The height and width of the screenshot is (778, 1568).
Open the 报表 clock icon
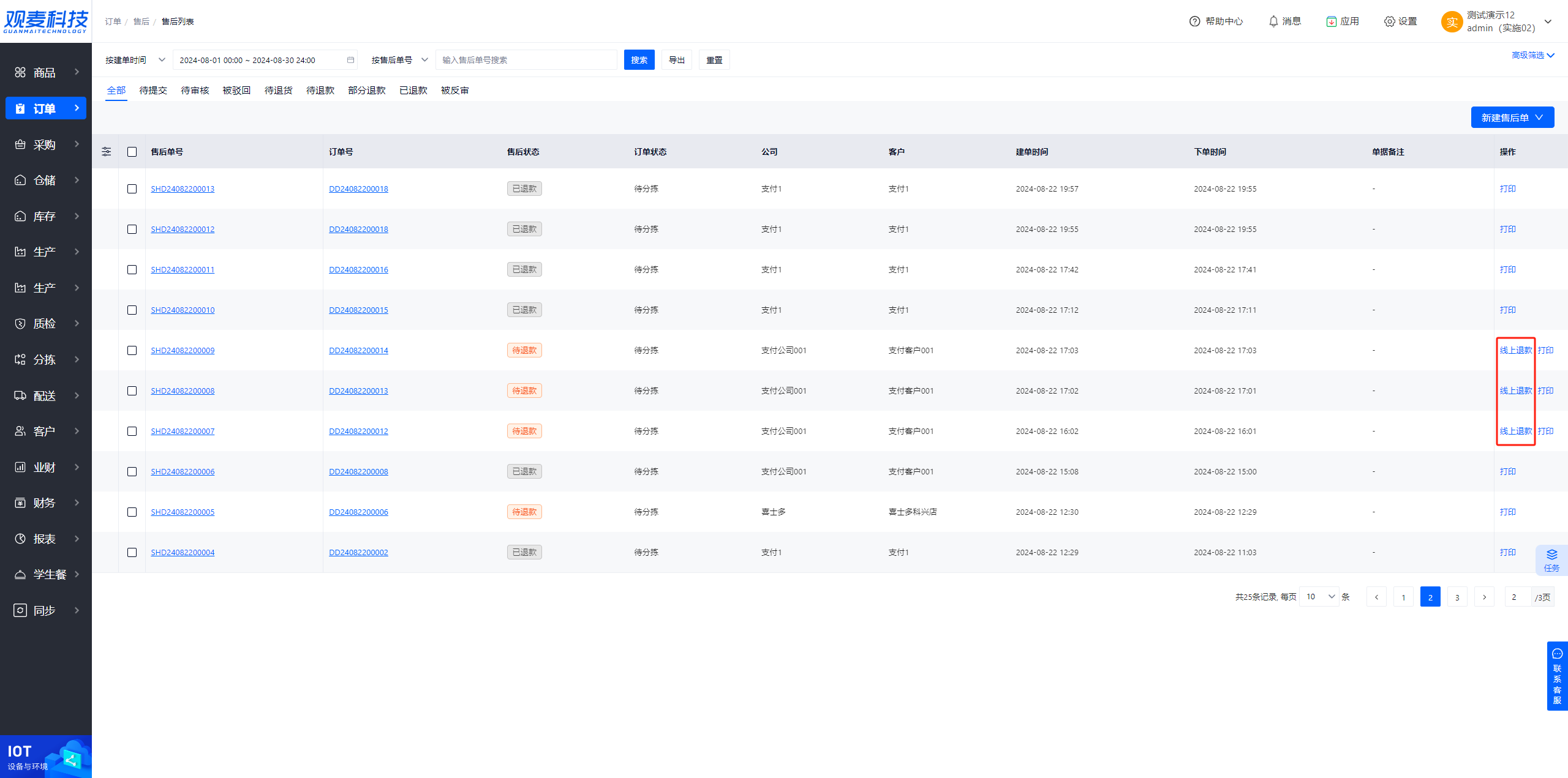pyautogui.click(x=20, y=539)
